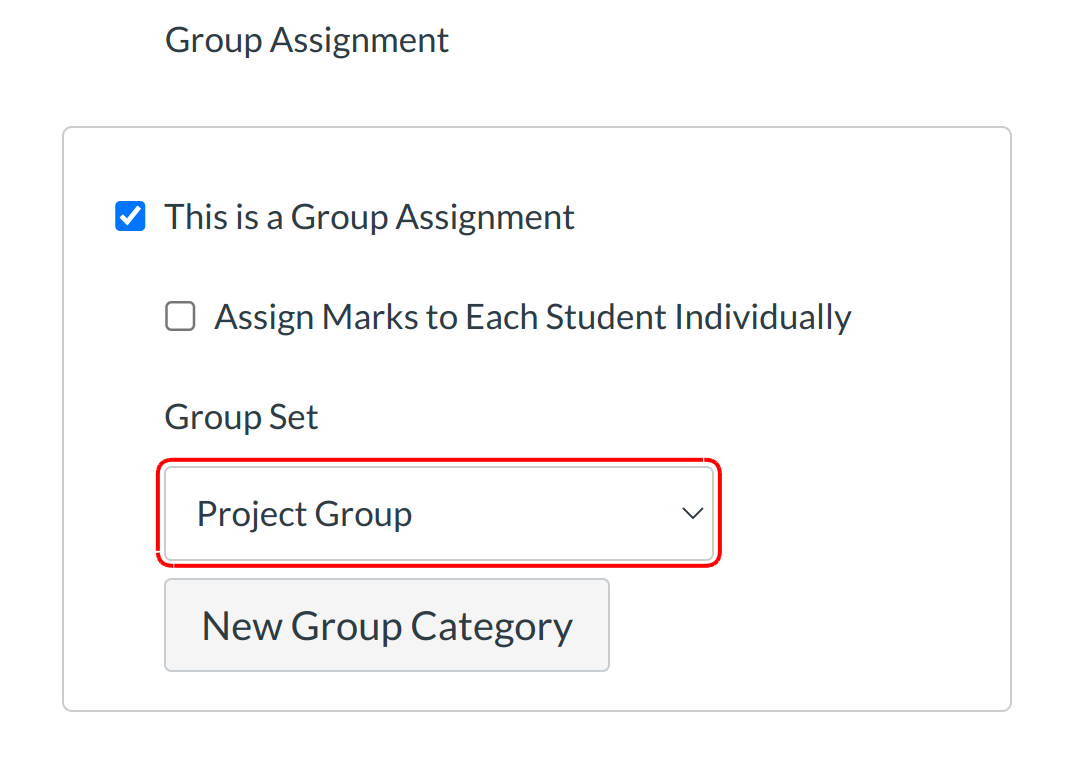Open the Group Set dropdown
The image size is (1086, 758).
[438, 514]
